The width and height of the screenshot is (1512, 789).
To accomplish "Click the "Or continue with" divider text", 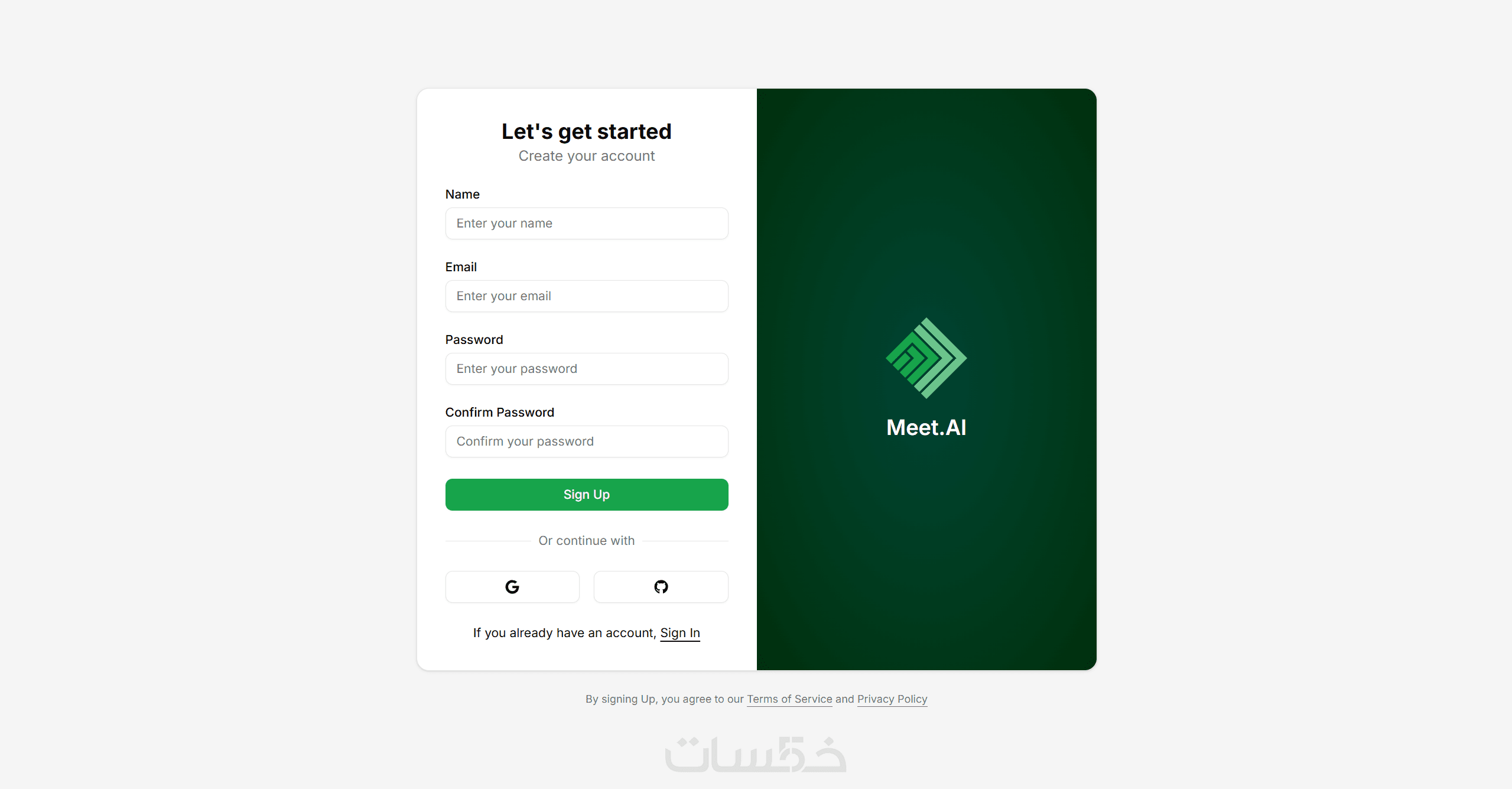I will (x=587, y=541).
